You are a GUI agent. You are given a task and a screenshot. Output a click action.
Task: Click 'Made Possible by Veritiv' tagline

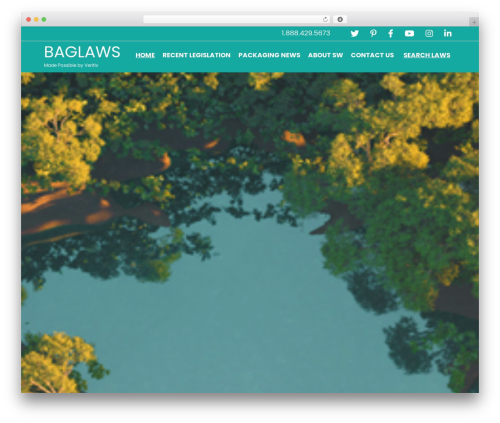click(x=71, y=65)
